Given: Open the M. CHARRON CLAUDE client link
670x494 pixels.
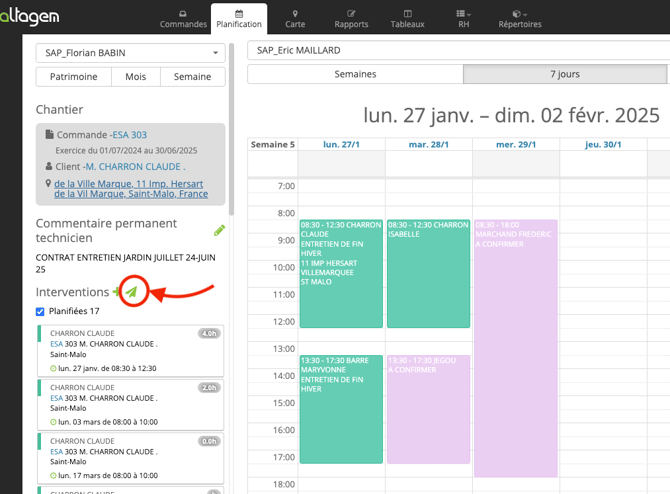Looking at the screenshot, I should (135, 166).
